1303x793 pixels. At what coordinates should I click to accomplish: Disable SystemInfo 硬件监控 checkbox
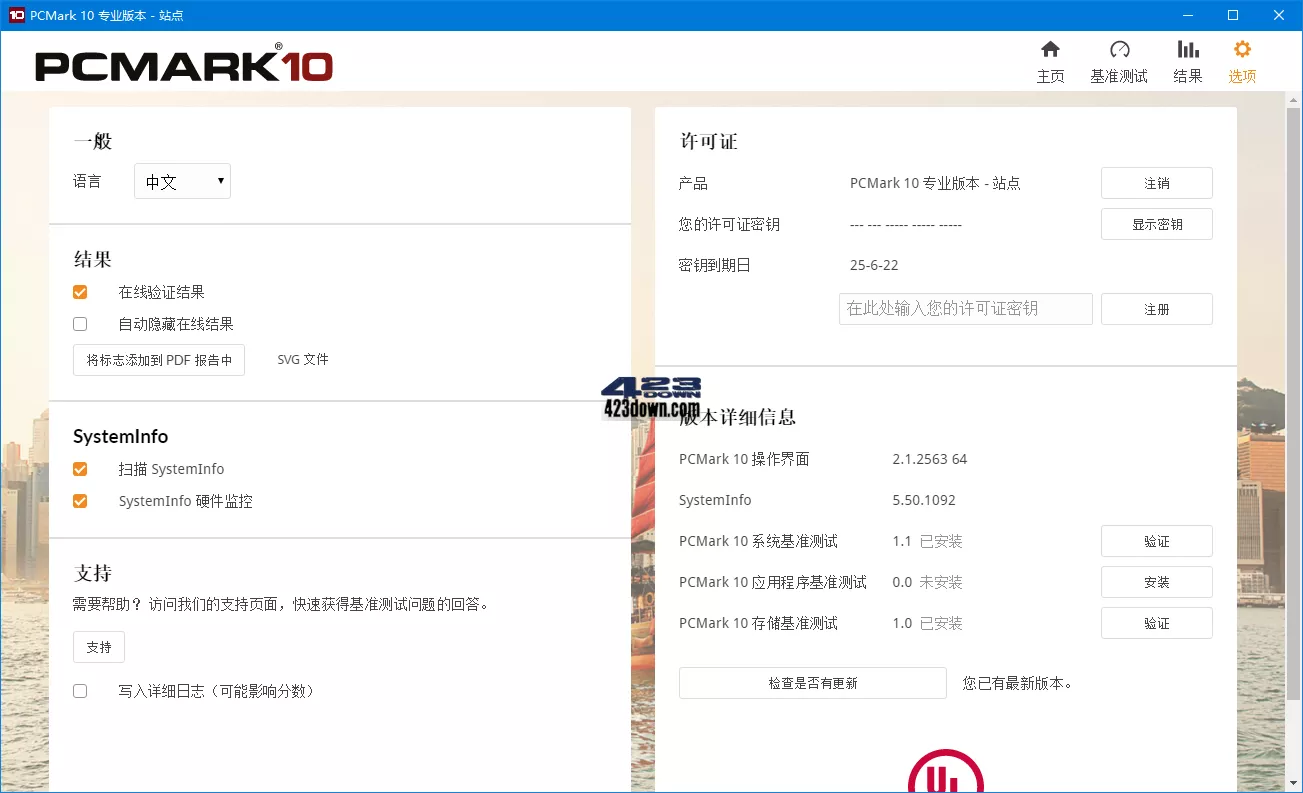[79, 500]
